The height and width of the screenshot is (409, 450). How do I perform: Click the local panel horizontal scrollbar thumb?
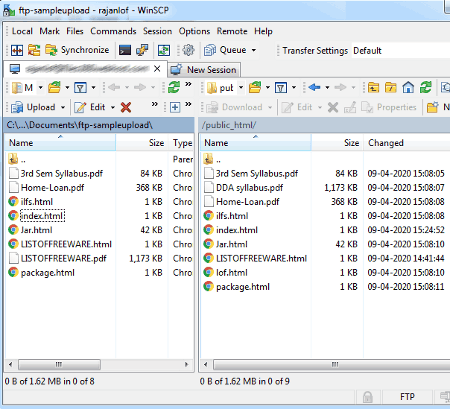tap(59, 364)
